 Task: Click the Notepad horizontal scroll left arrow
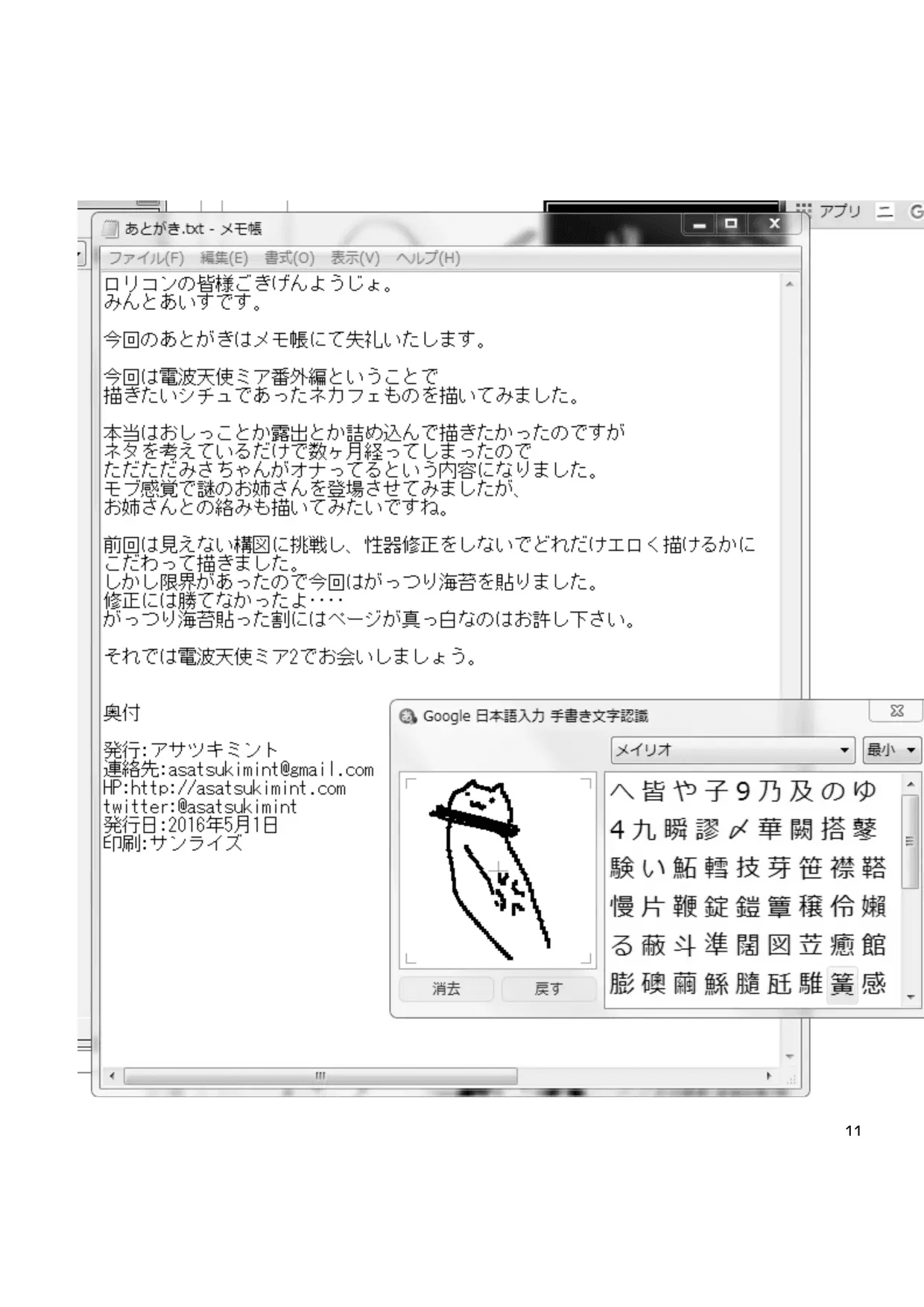pos(113,1076)
